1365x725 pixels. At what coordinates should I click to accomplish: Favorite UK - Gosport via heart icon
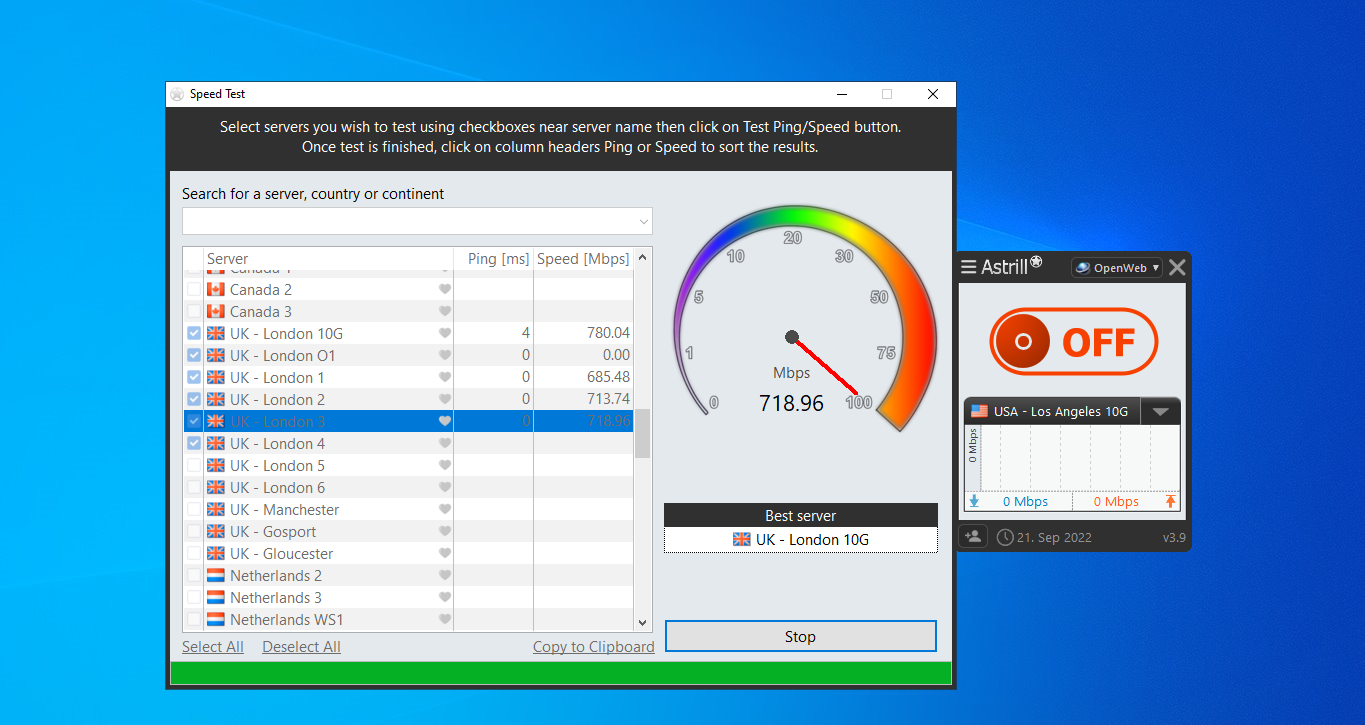[x=445, y=532]
